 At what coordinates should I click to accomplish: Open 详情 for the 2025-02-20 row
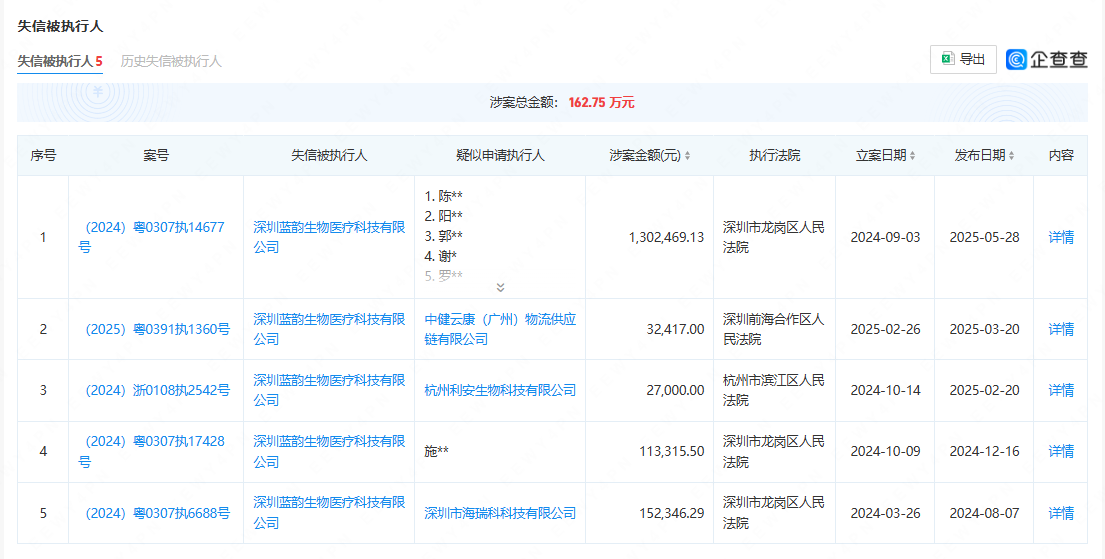pos(1061,391)
